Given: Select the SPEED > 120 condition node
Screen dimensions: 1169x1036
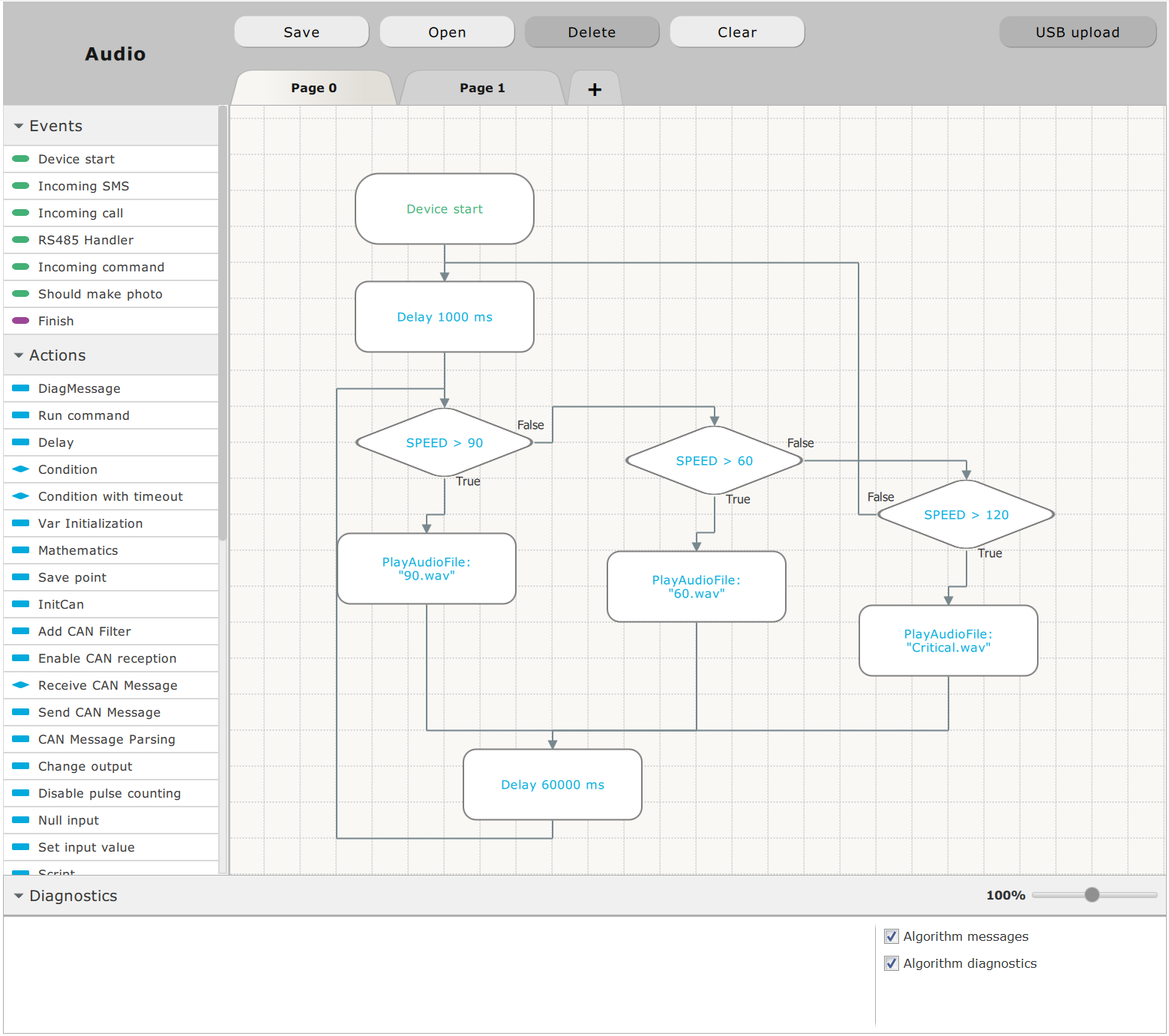Looking at the screenshot, I should pos(966,515).
